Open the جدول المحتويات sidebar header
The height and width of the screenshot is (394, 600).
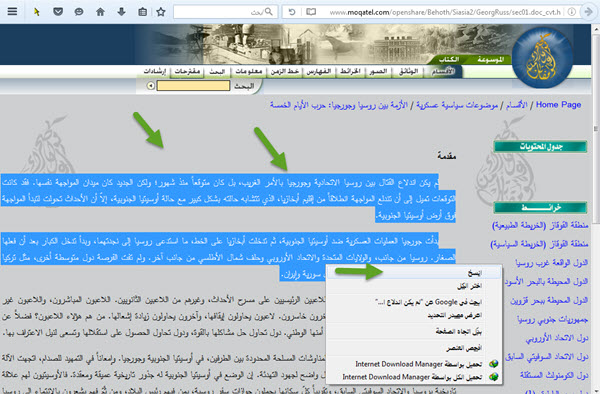click(540, 147)
